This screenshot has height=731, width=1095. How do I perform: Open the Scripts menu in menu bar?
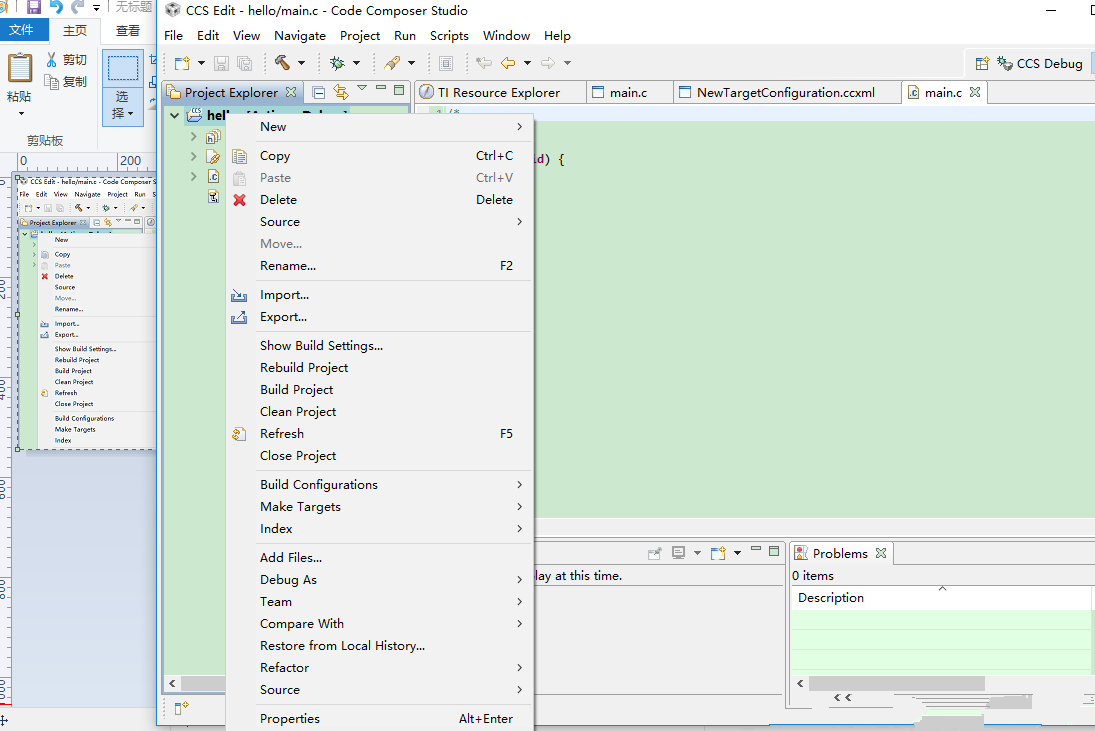click(449, 36)
